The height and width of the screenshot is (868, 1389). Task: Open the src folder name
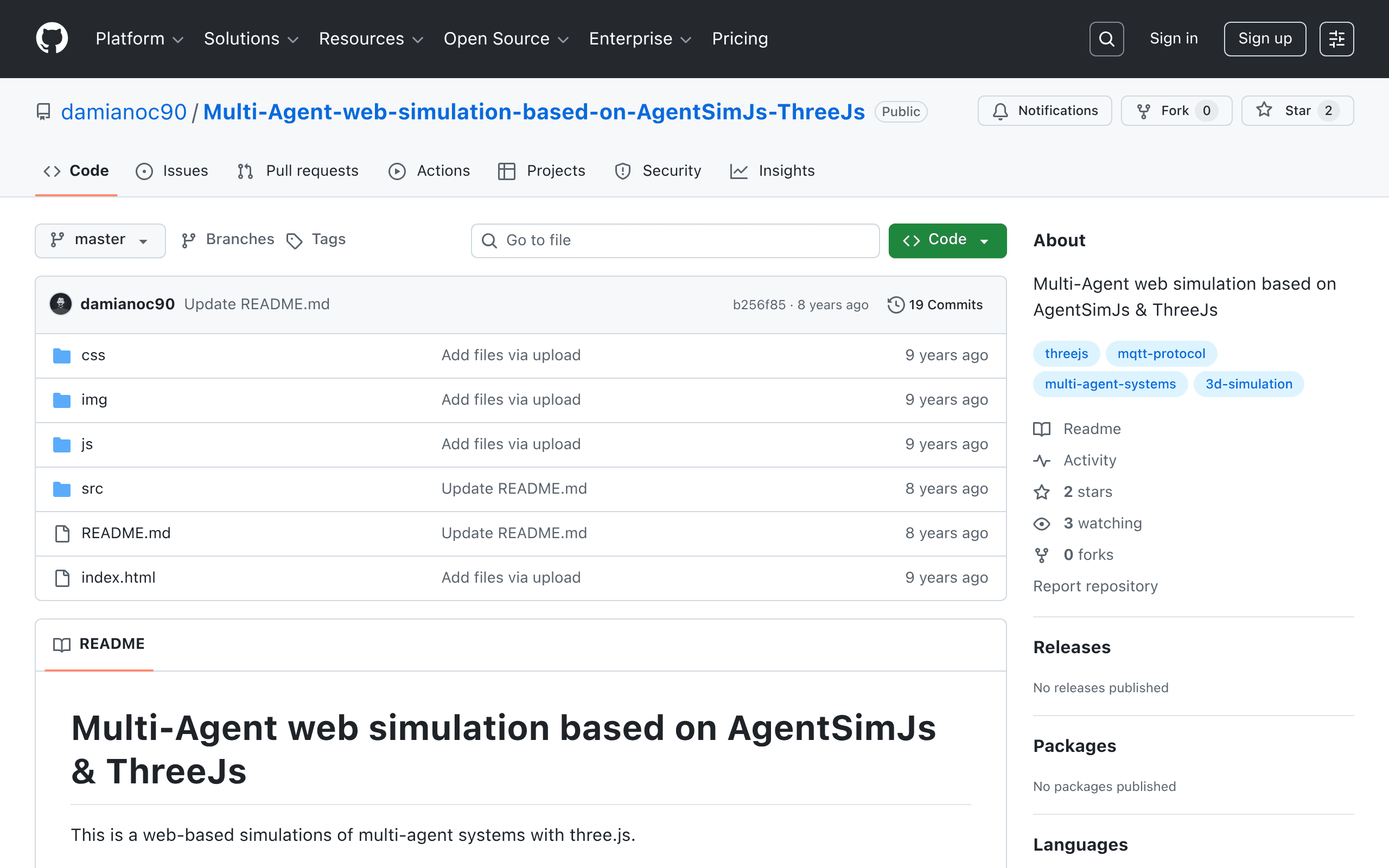tap(92, 489)
